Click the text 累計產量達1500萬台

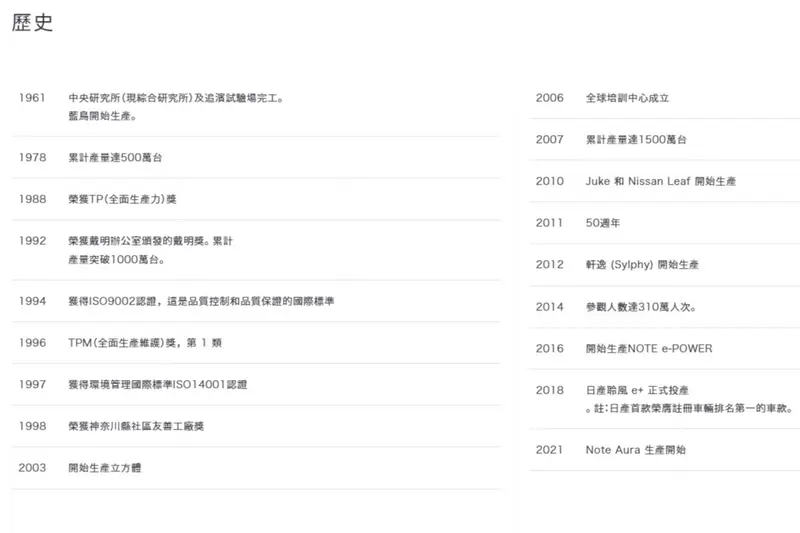coord(636,139)
